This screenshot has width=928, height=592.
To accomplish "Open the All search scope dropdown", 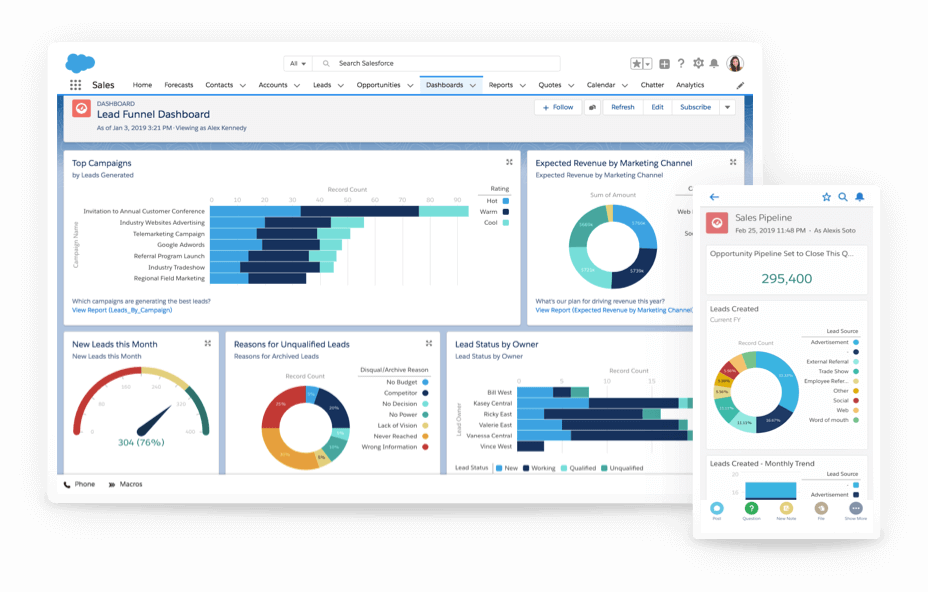I will [298, 63].
